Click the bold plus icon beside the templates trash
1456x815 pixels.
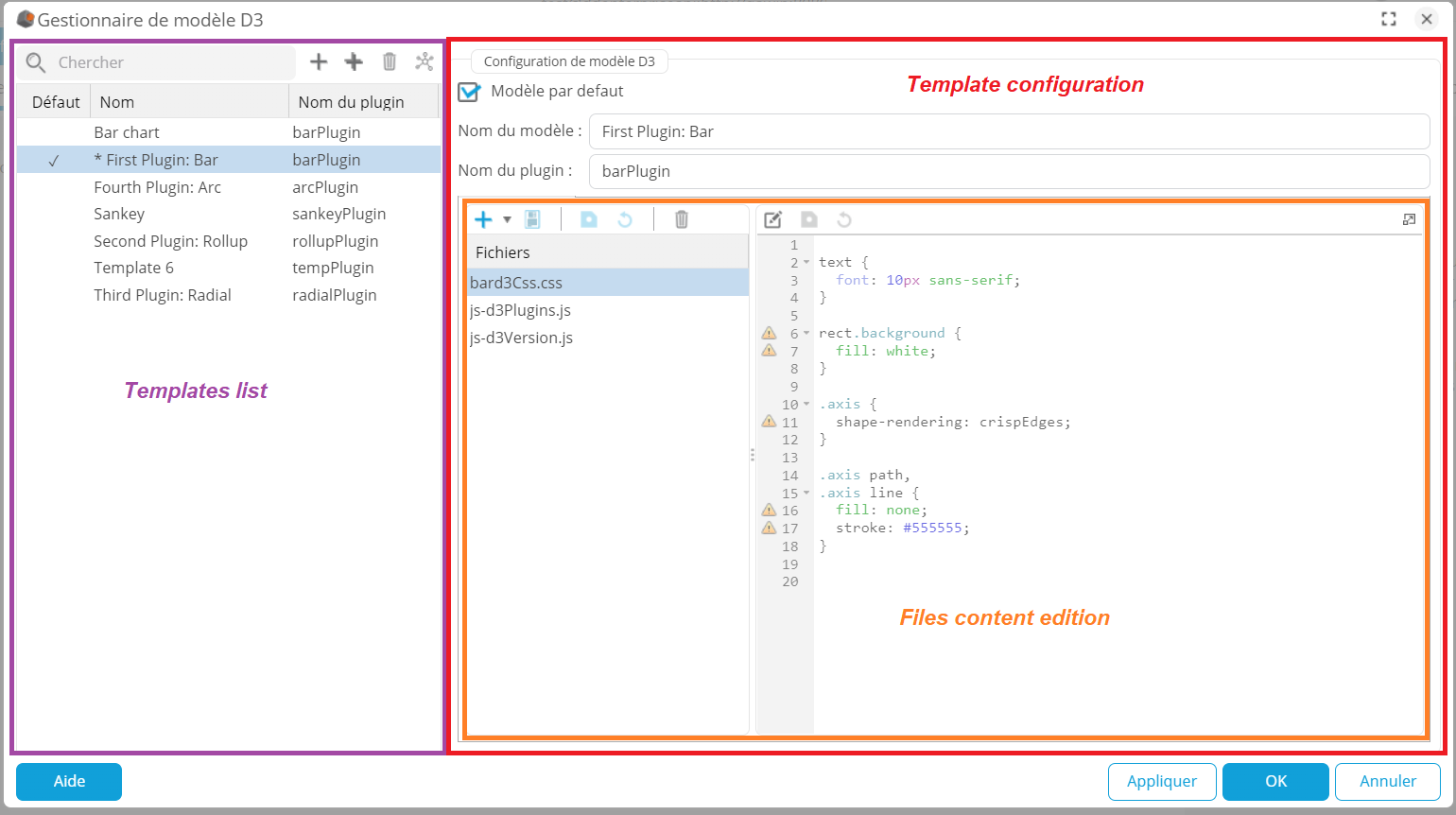click(354, 61)
